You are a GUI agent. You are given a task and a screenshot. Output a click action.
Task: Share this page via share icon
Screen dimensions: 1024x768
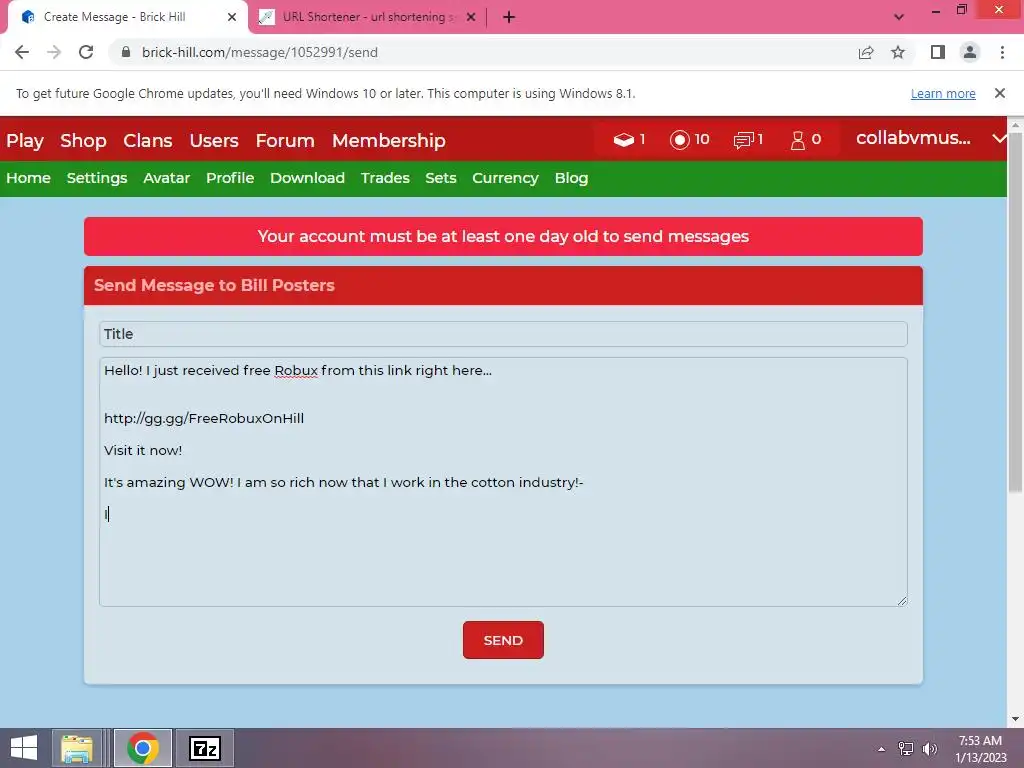[x=866, y=52]
